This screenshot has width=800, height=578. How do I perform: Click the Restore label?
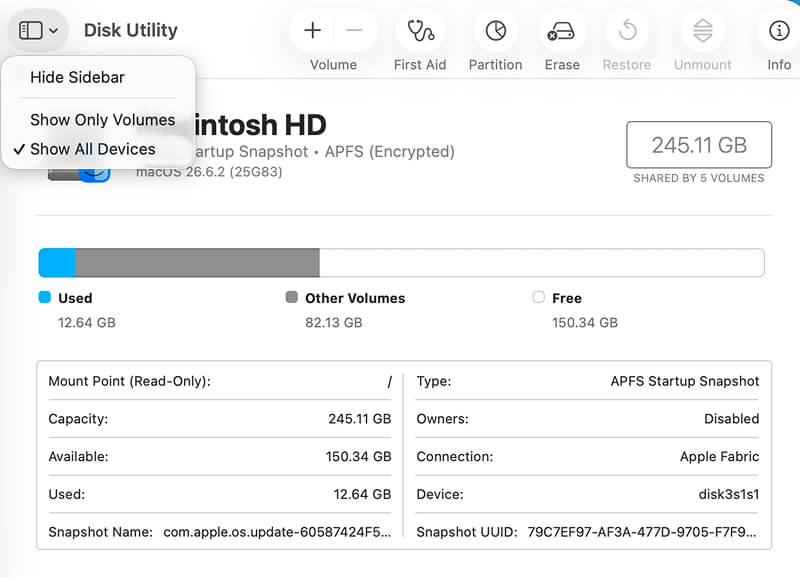click(627, 65)
